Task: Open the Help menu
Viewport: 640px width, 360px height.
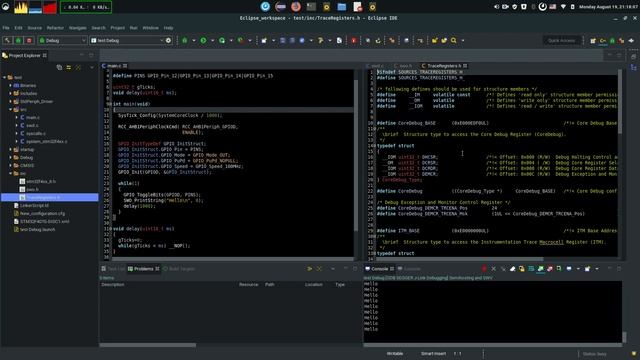Action: 169,28
